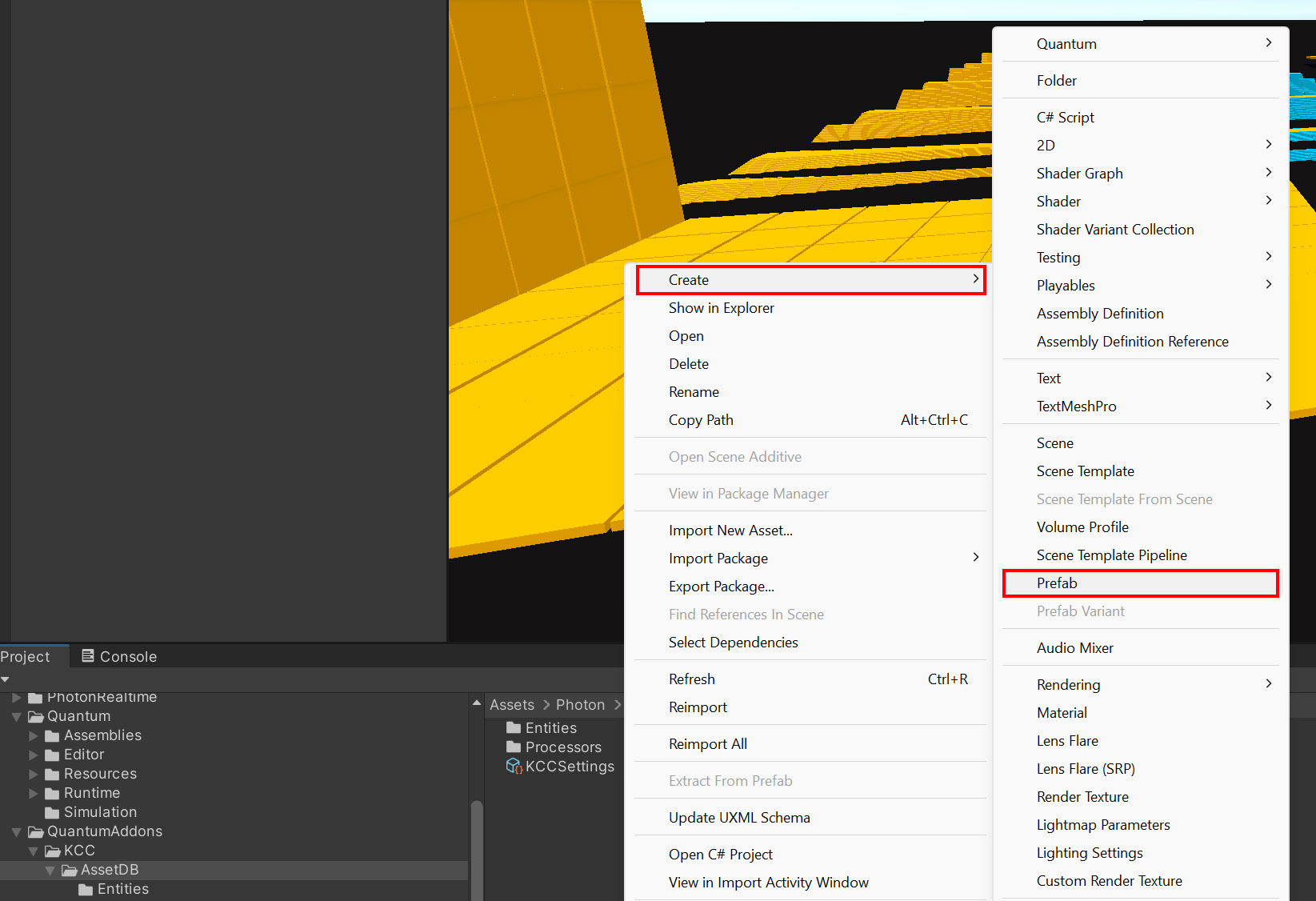Image resolution: width=1316 pixels, height=901 pixels.
Task: Select Lightmap Parameters
Action: (1103, 825)
